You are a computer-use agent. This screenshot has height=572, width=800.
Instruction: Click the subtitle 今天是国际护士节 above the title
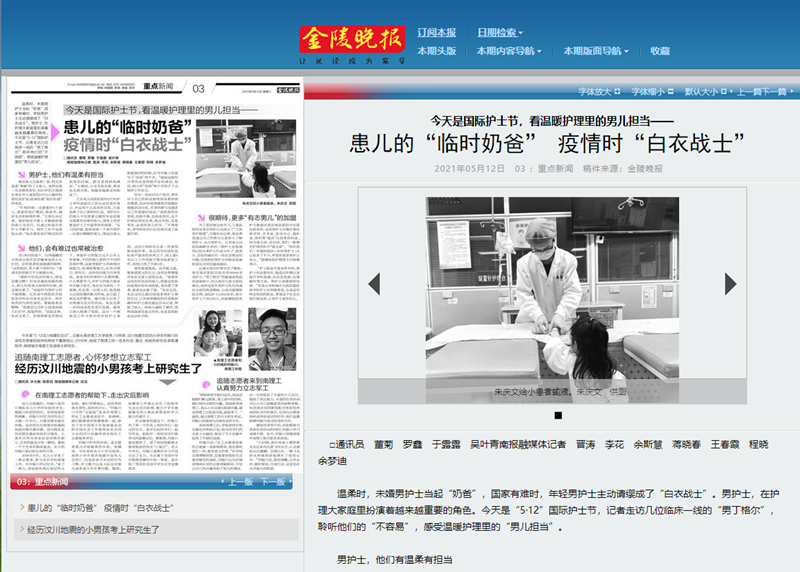tap(552, 121)
